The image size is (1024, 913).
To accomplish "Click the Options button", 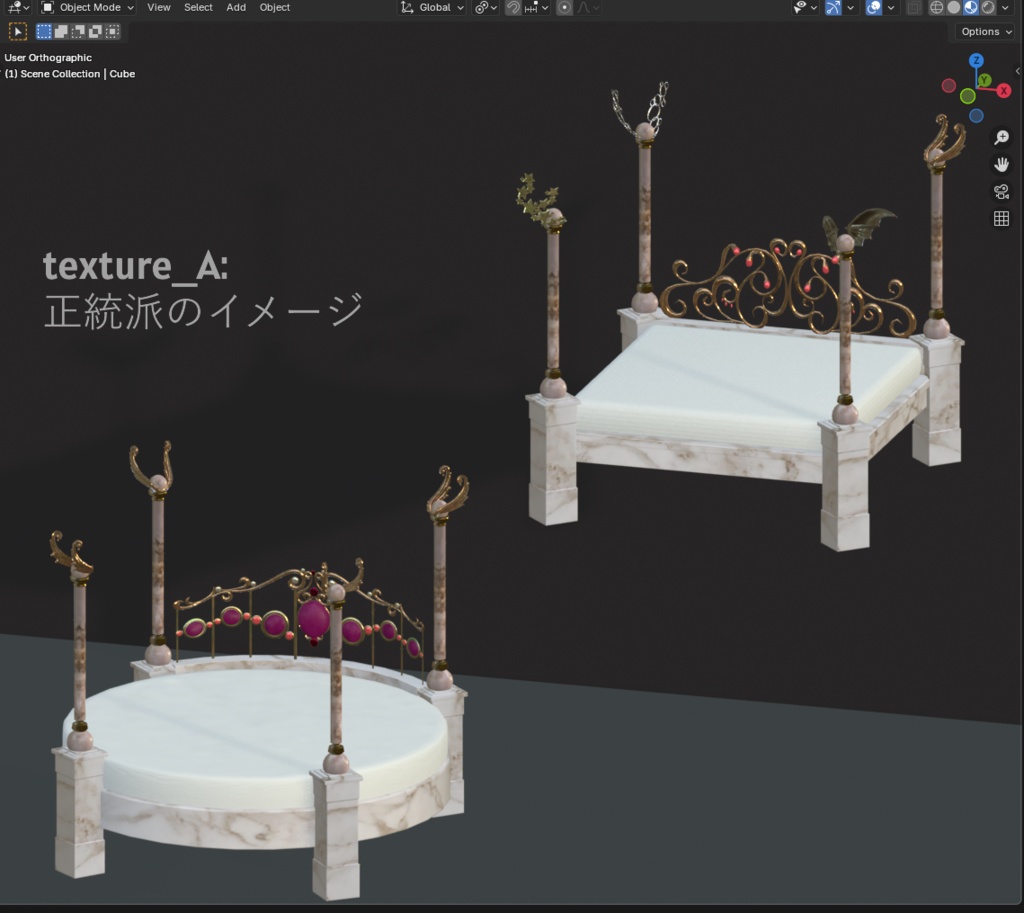I will coord(984,31).
